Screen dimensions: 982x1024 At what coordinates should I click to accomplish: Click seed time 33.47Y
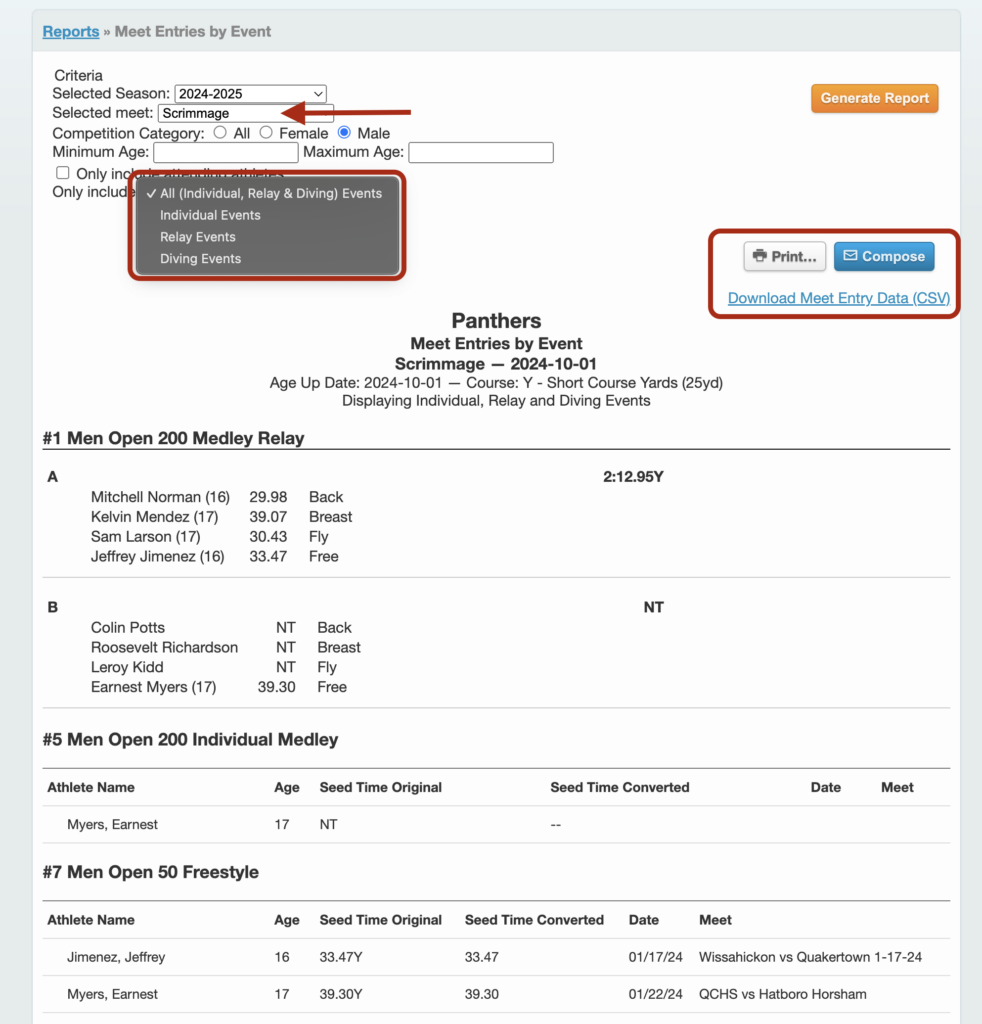pyautogui.click(x=341, y=957)
